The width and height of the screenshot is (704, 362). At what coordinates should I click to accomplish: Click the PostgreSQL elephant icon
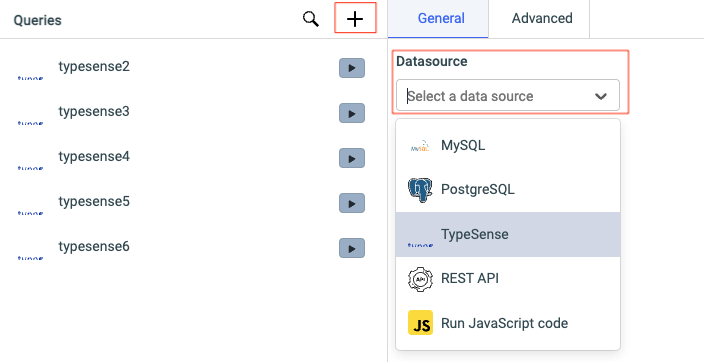click(420, 190)
